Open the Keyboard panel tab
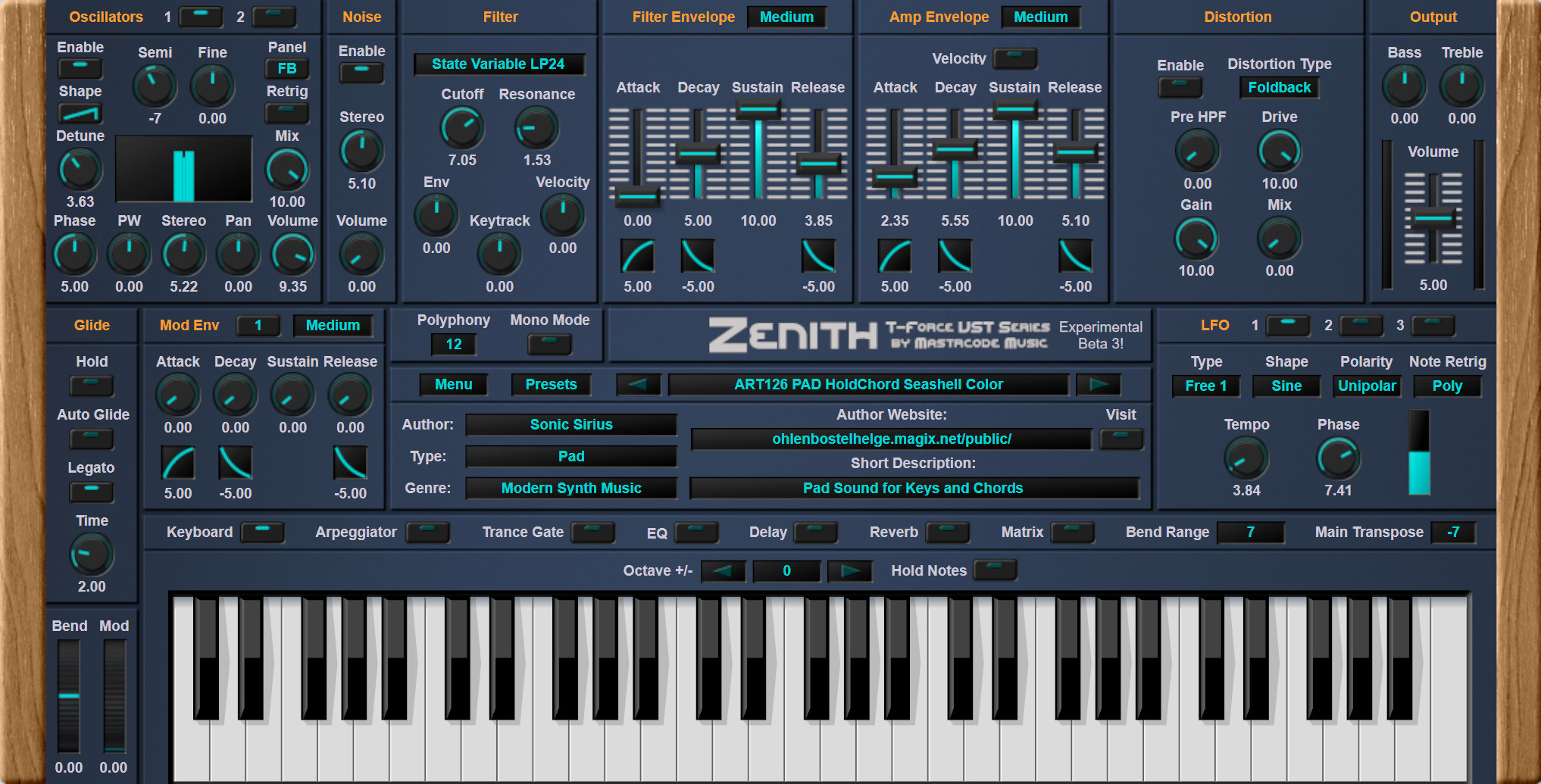This screenshot has width=1541, height=784. pyautogui.click(x=262, y=532)
